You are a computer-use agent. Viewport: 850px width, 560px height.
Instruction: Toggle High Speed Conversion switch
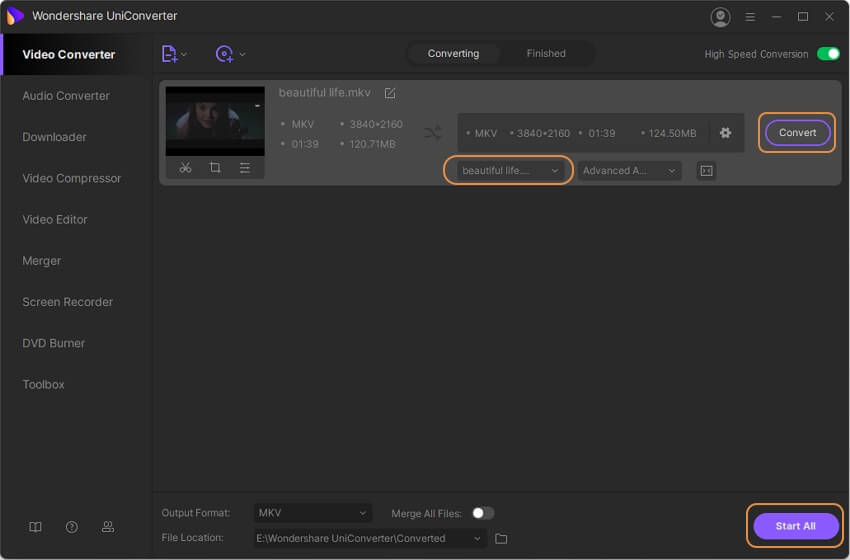click(x=828, y=54)
